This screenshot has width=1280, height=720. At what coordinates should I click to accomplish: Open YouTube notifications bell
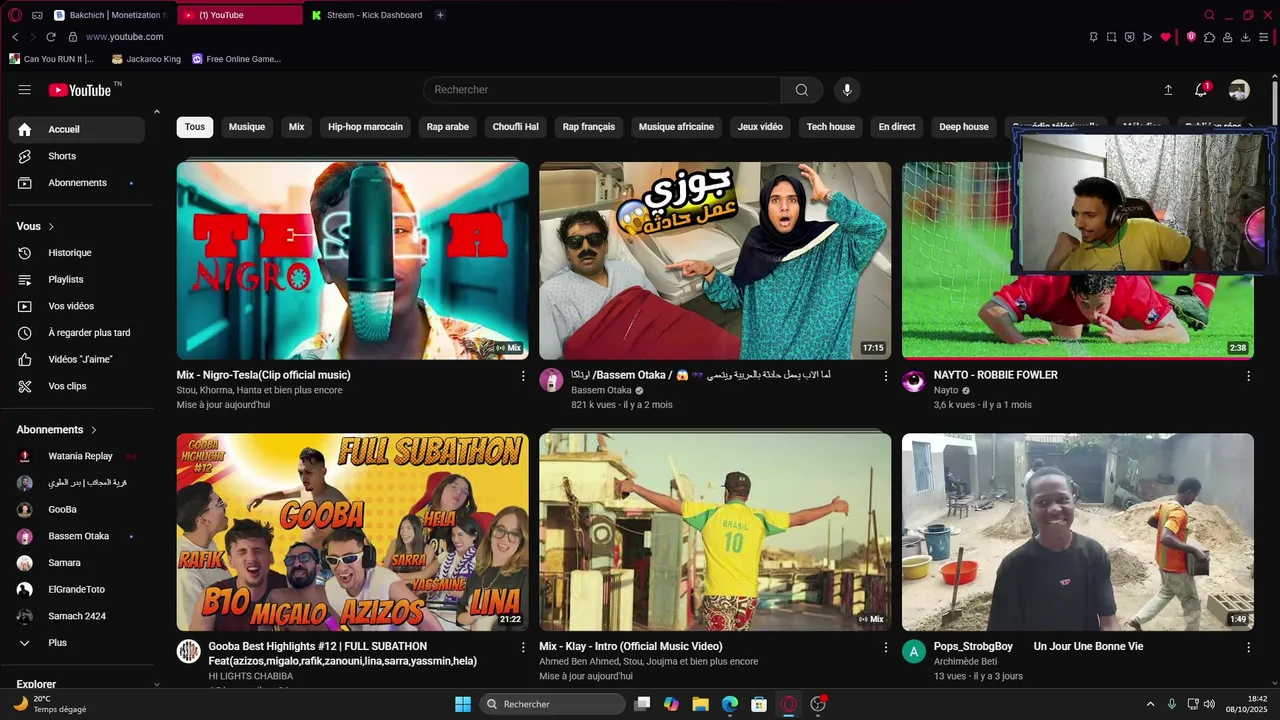click(1201, 90)
